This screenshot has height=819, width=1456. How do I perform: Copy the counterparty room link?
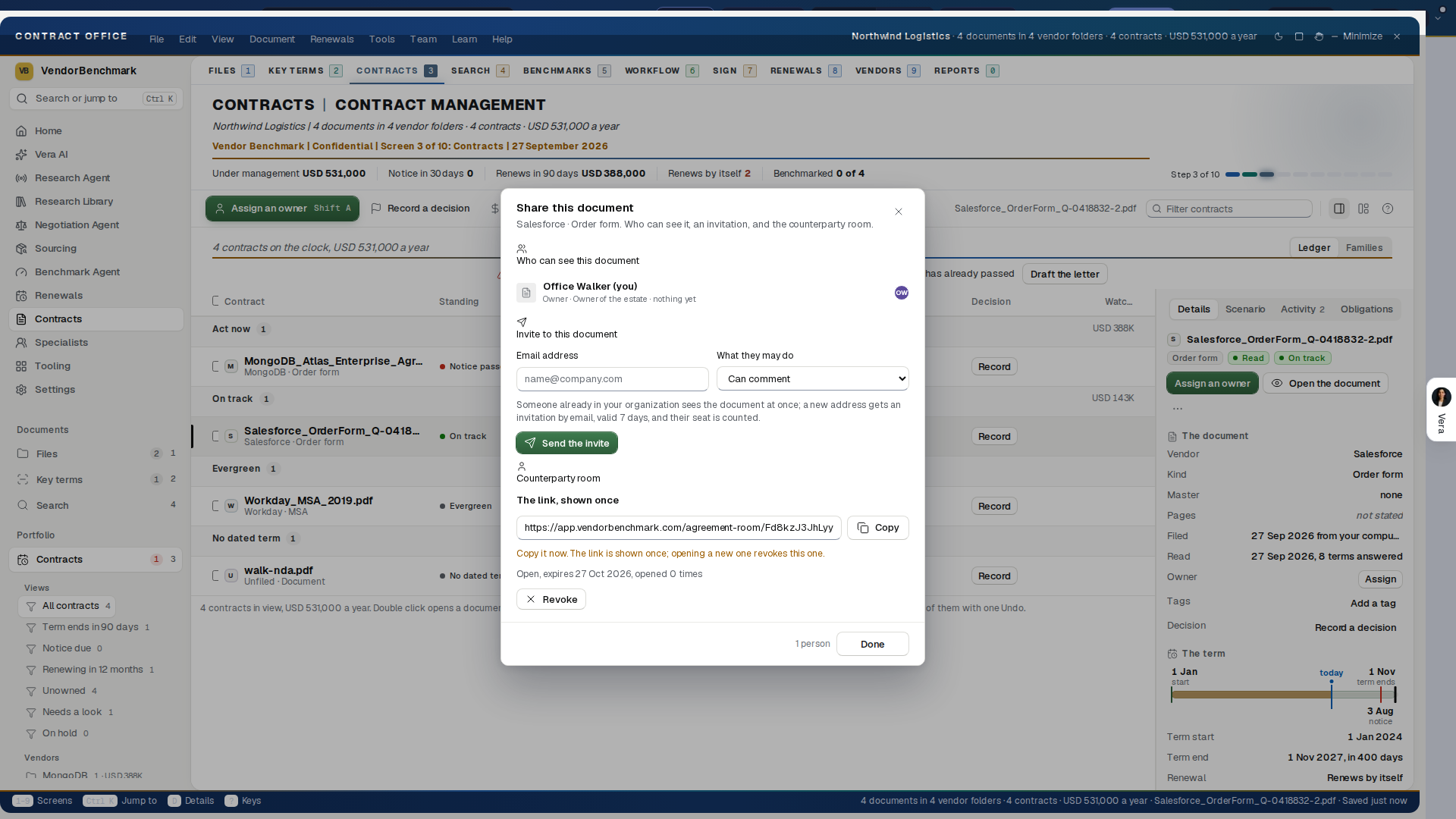pyautogui.click(x=877, y=528)
